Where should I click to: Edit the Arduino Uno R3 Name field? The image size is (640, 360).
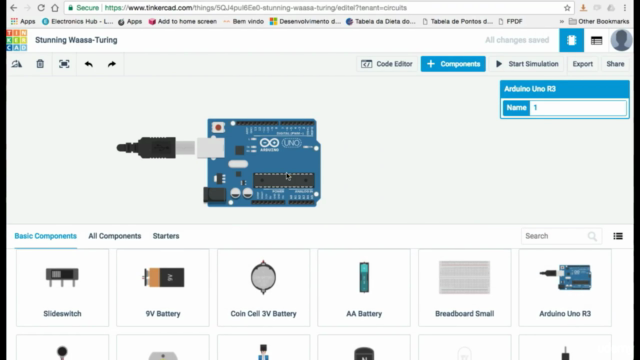tap(578, 108)
